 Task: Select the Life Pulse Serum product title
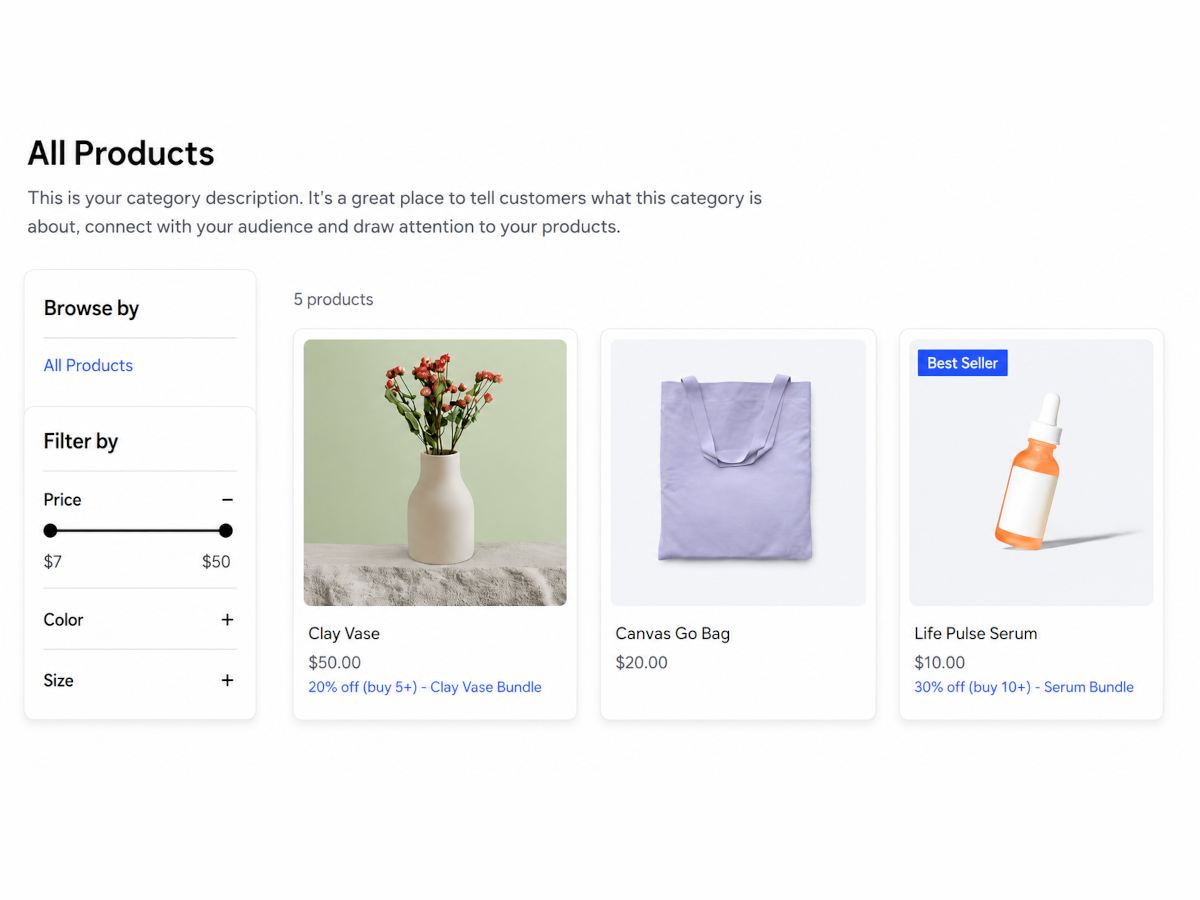pyautogui.click(x=976, y=633)
